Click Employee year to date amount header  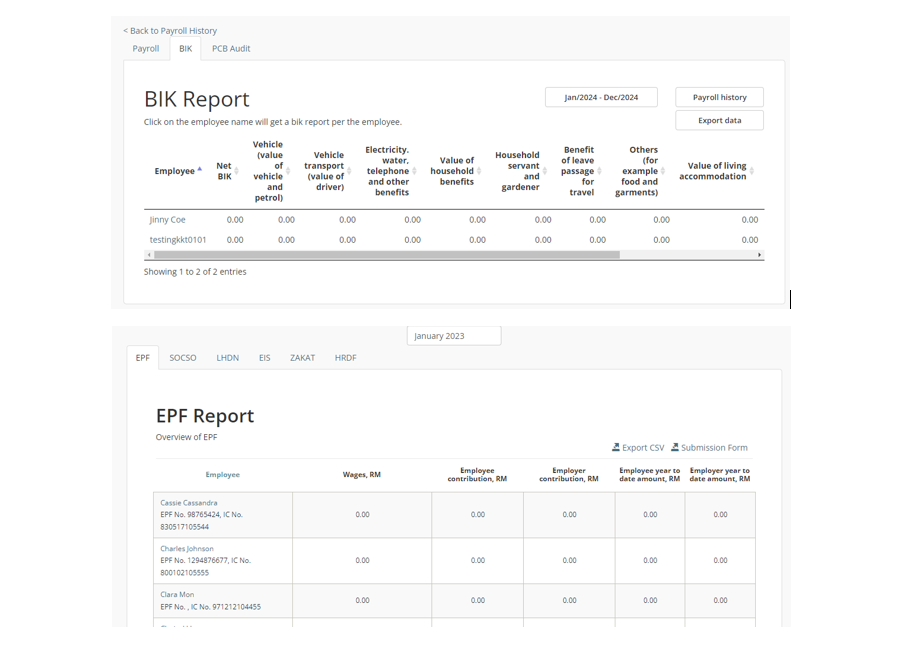(x=650, y=475)
